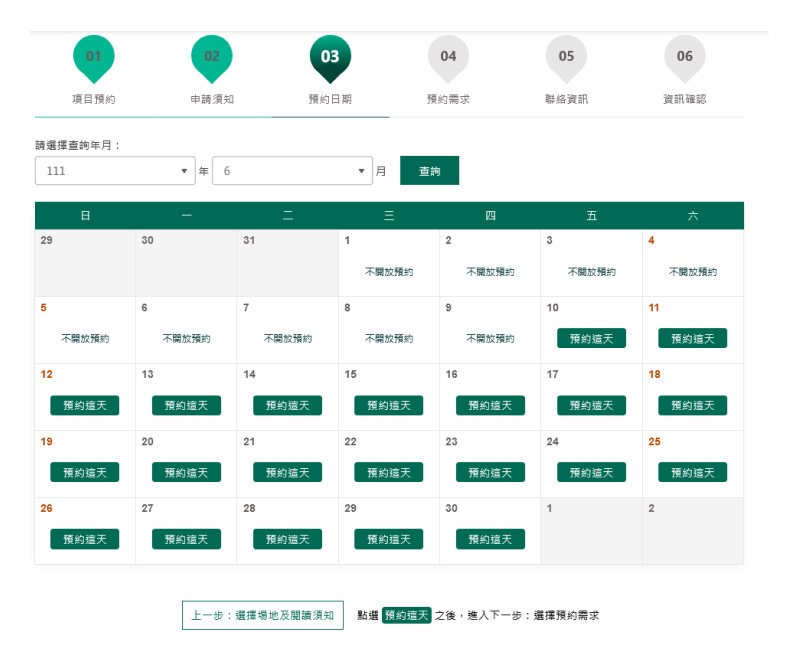Reserve June 18 using 預約這天

[692, 405]
